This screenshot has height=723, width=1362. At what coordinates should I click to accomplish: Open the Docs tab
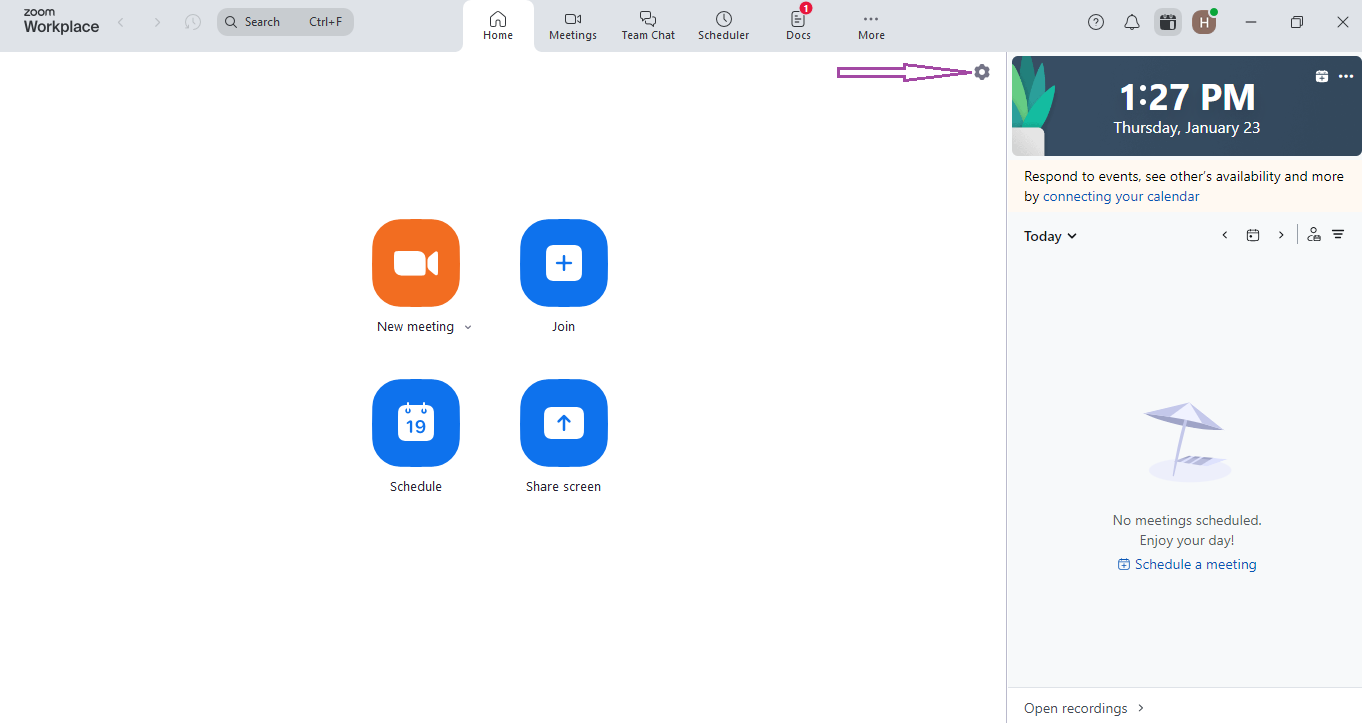(x=798, y=26)
